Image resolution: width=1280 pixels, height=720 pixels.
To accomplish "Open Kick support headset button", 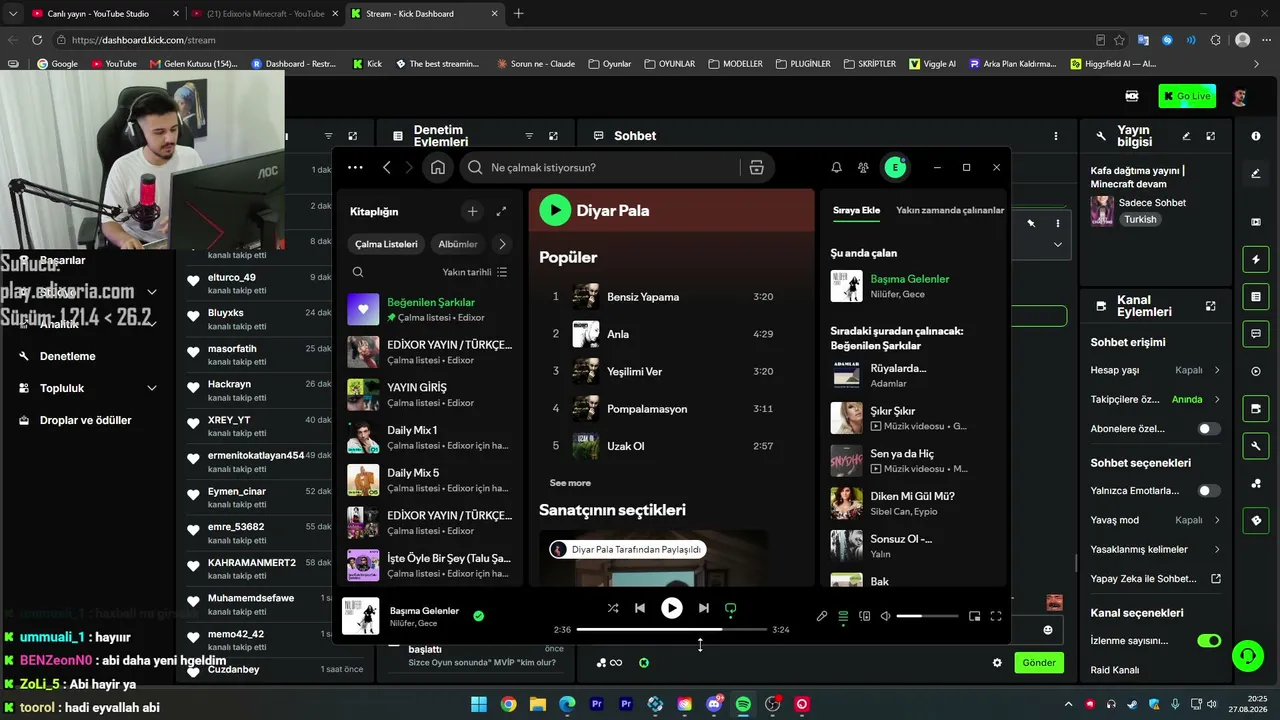I will pos(1247,655).
